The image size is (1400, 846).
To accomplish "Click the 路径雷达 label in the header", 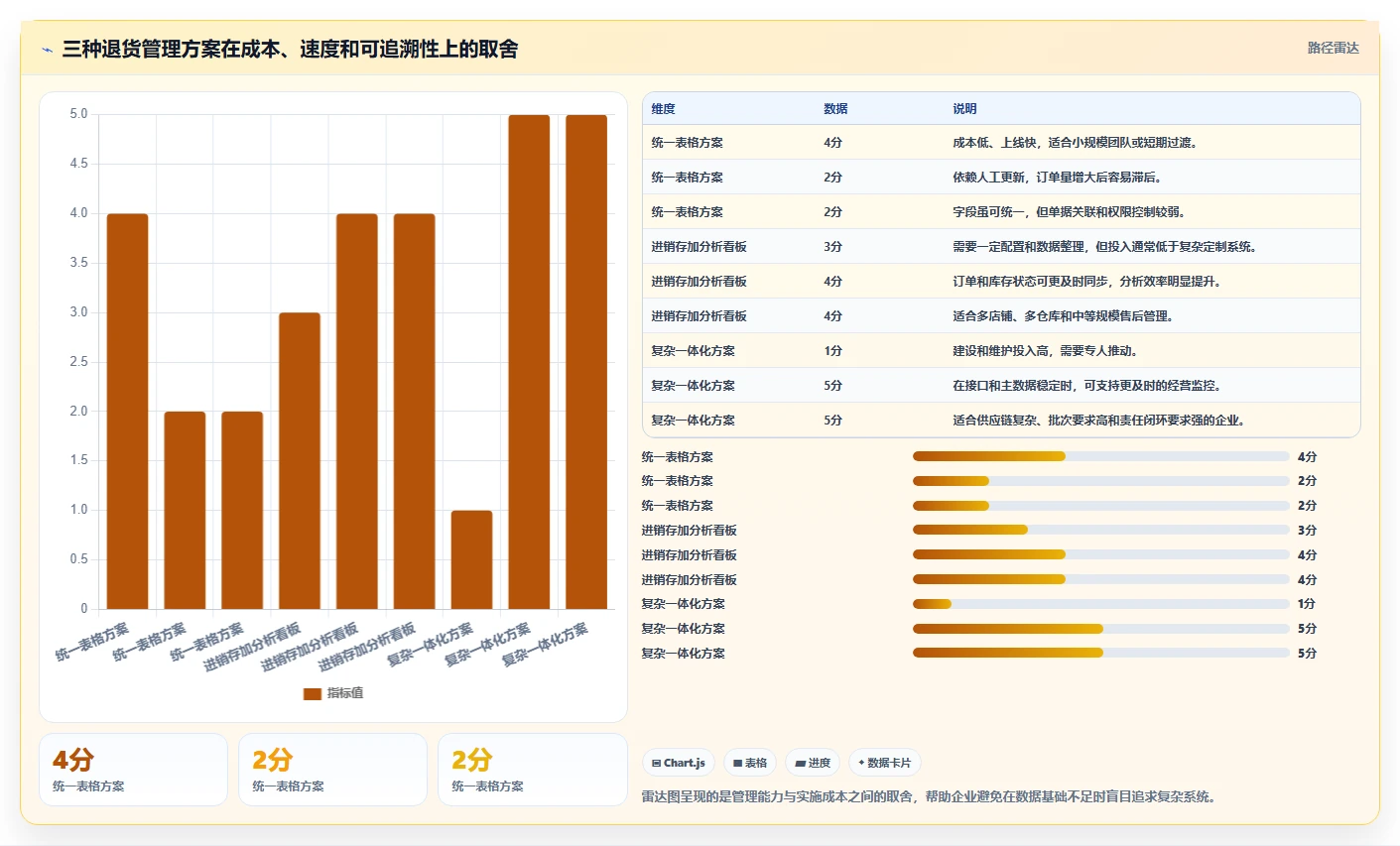I will [1333, 48].
